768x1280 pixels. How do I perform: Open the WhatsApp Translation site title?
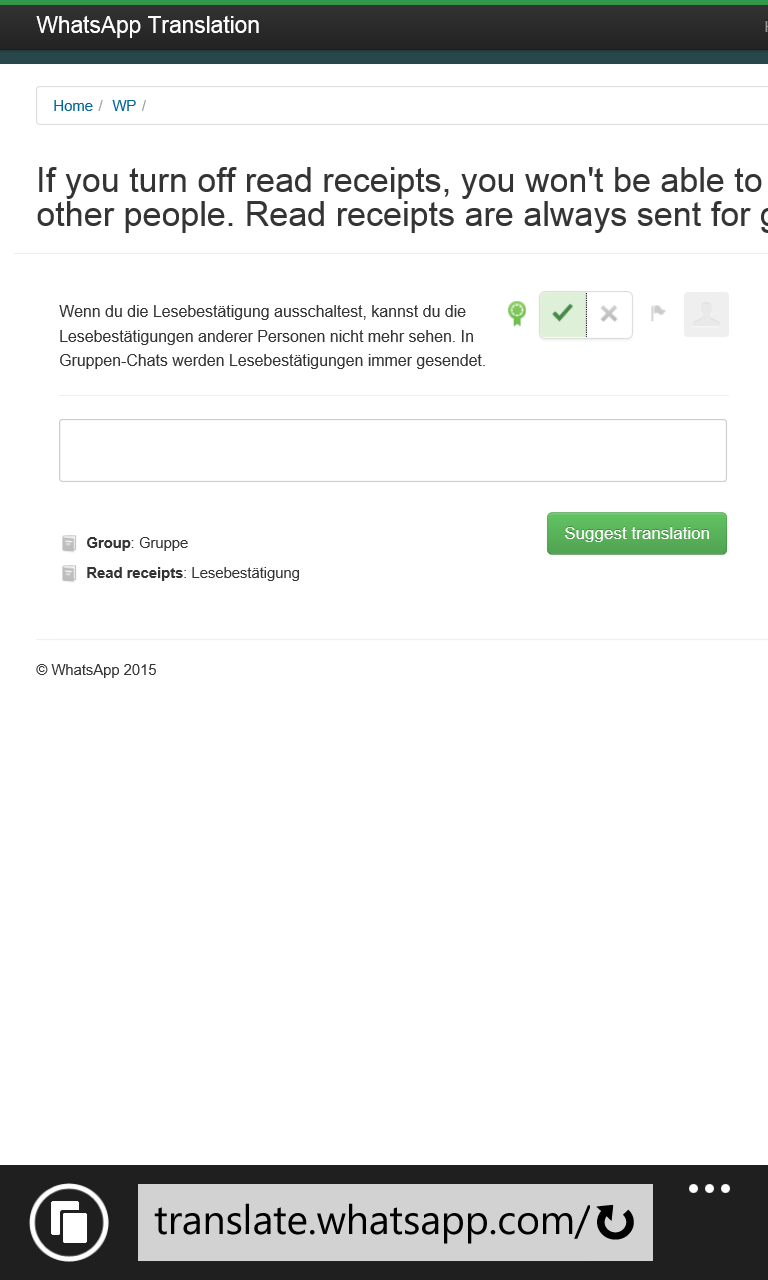[x=148, y=26]
